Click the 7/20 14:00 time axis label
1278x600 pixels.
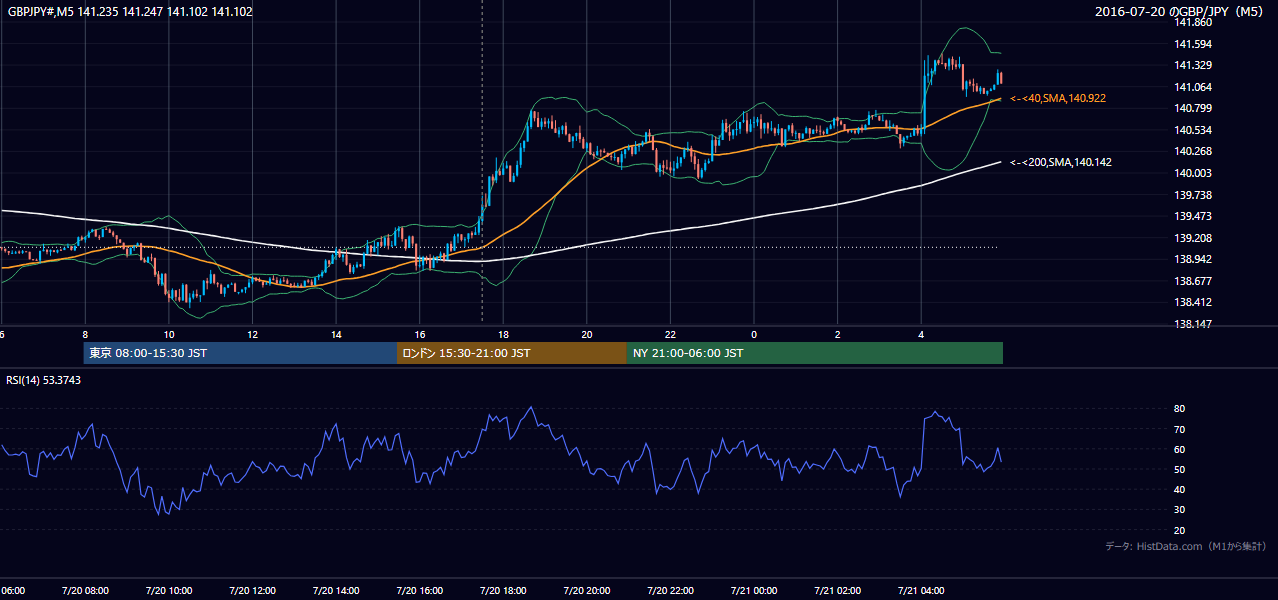[336, 590]
